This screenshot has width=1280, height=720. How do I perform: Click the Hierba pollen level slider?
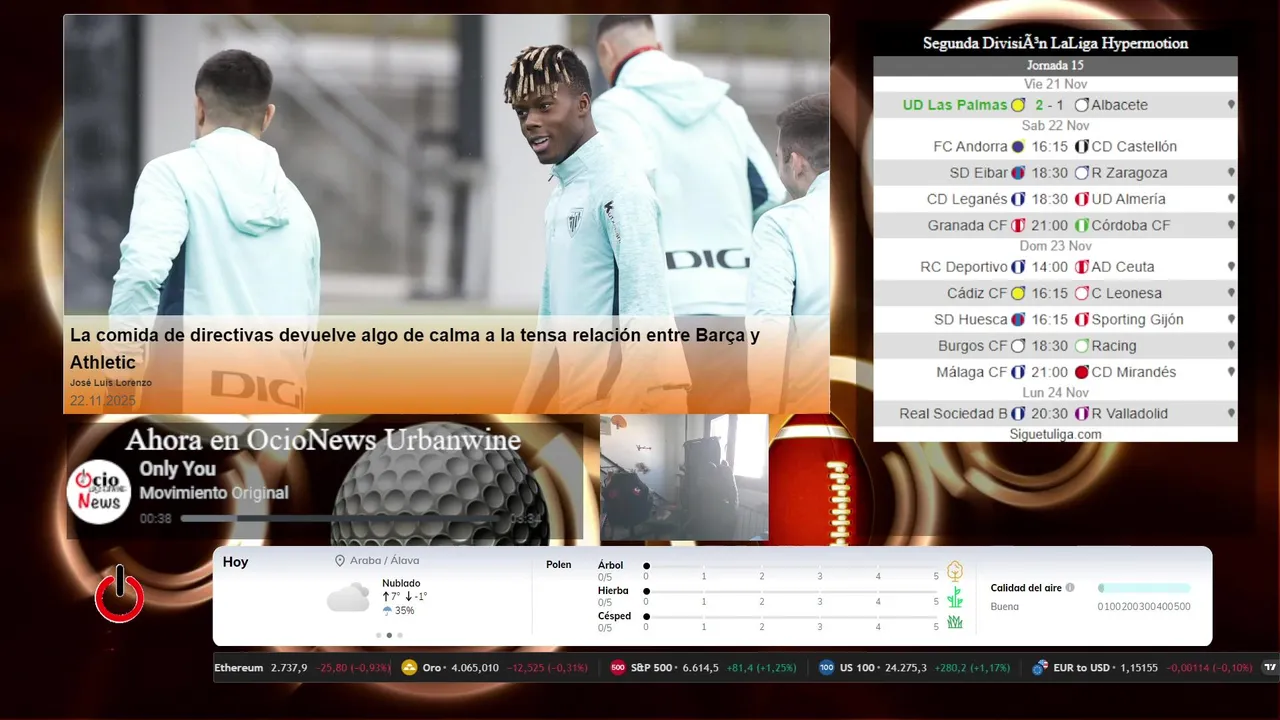pos(791,591)
